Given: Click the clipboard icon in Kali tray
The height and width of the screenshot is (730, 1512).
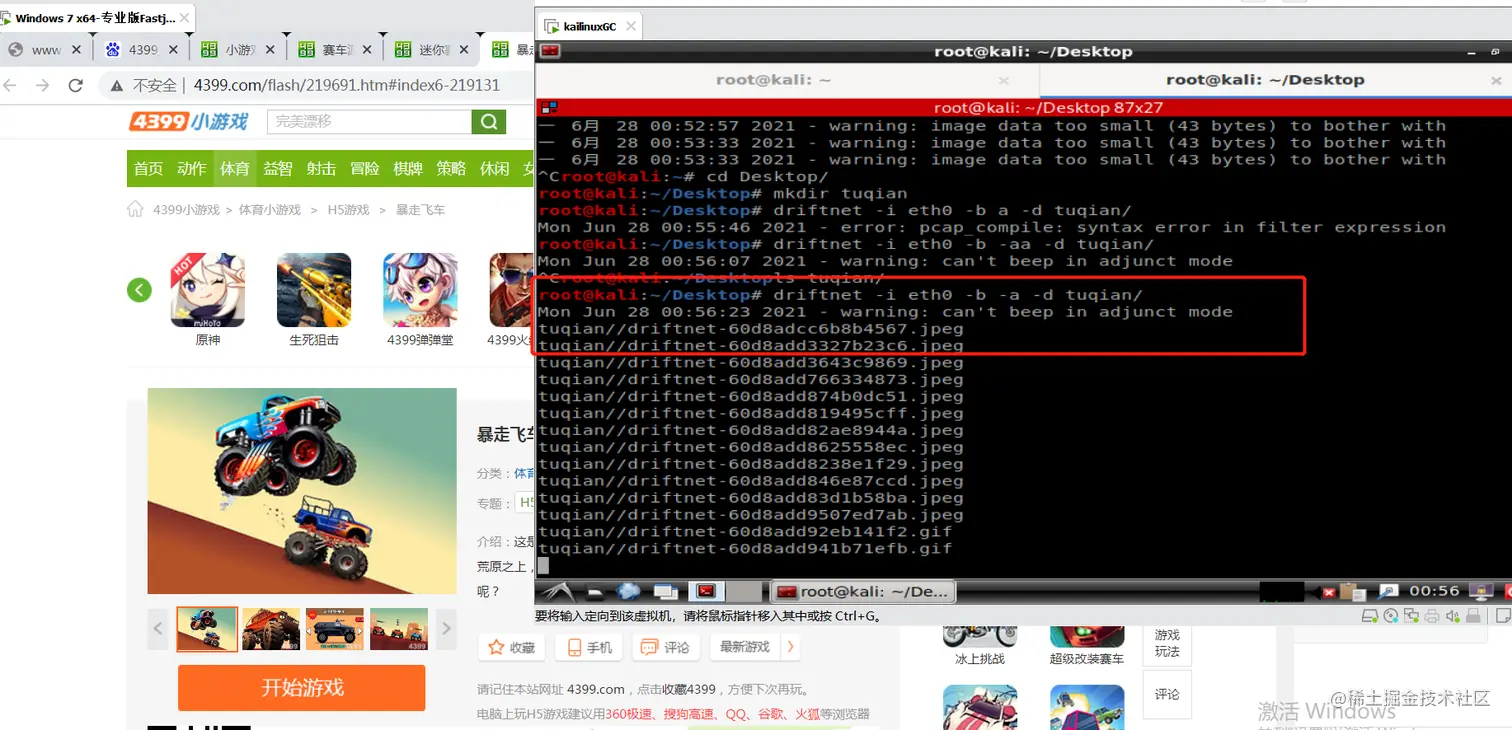Looking at the screenshot, I should (1351, 591).
